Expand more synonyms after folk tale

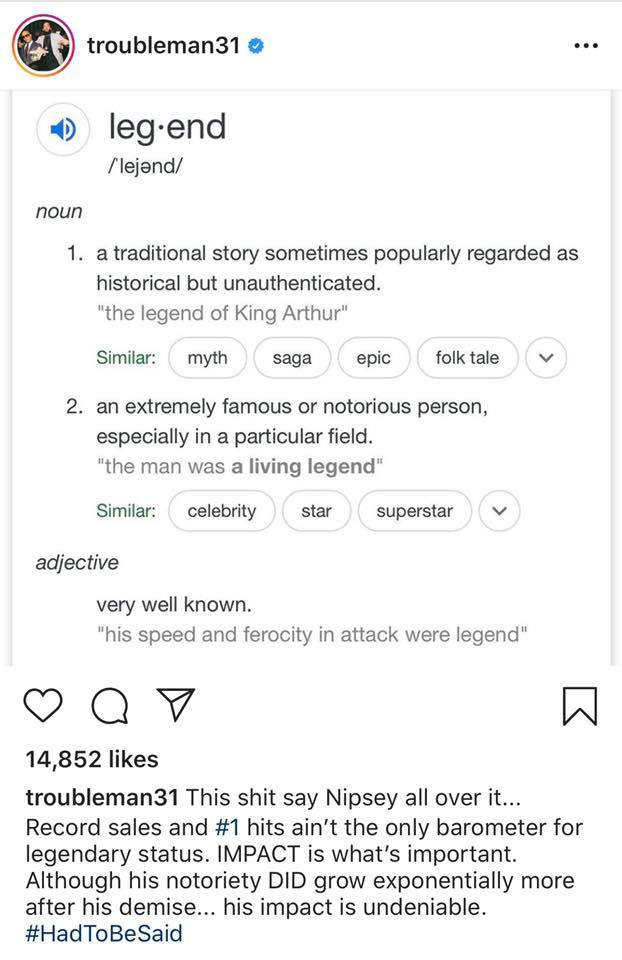tap(546, 358)
